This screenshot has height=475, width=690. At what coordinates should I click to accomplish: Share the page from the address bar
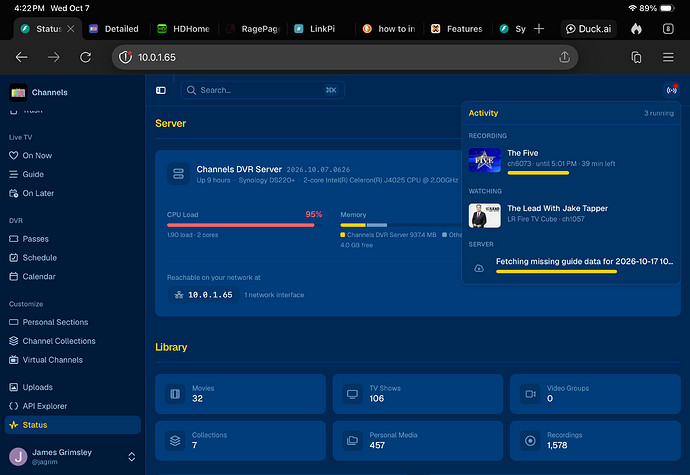coord(565,57)
